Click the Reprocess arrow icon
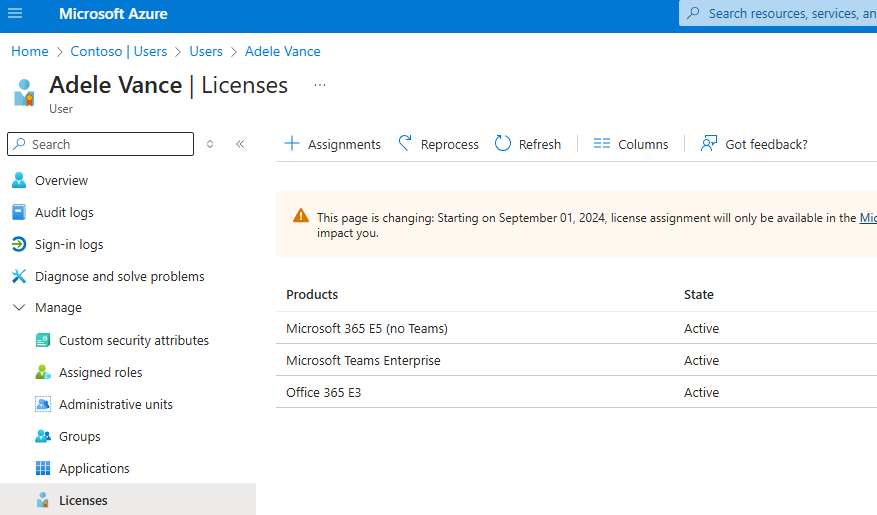877x515 pixels. tap(406, 144)
